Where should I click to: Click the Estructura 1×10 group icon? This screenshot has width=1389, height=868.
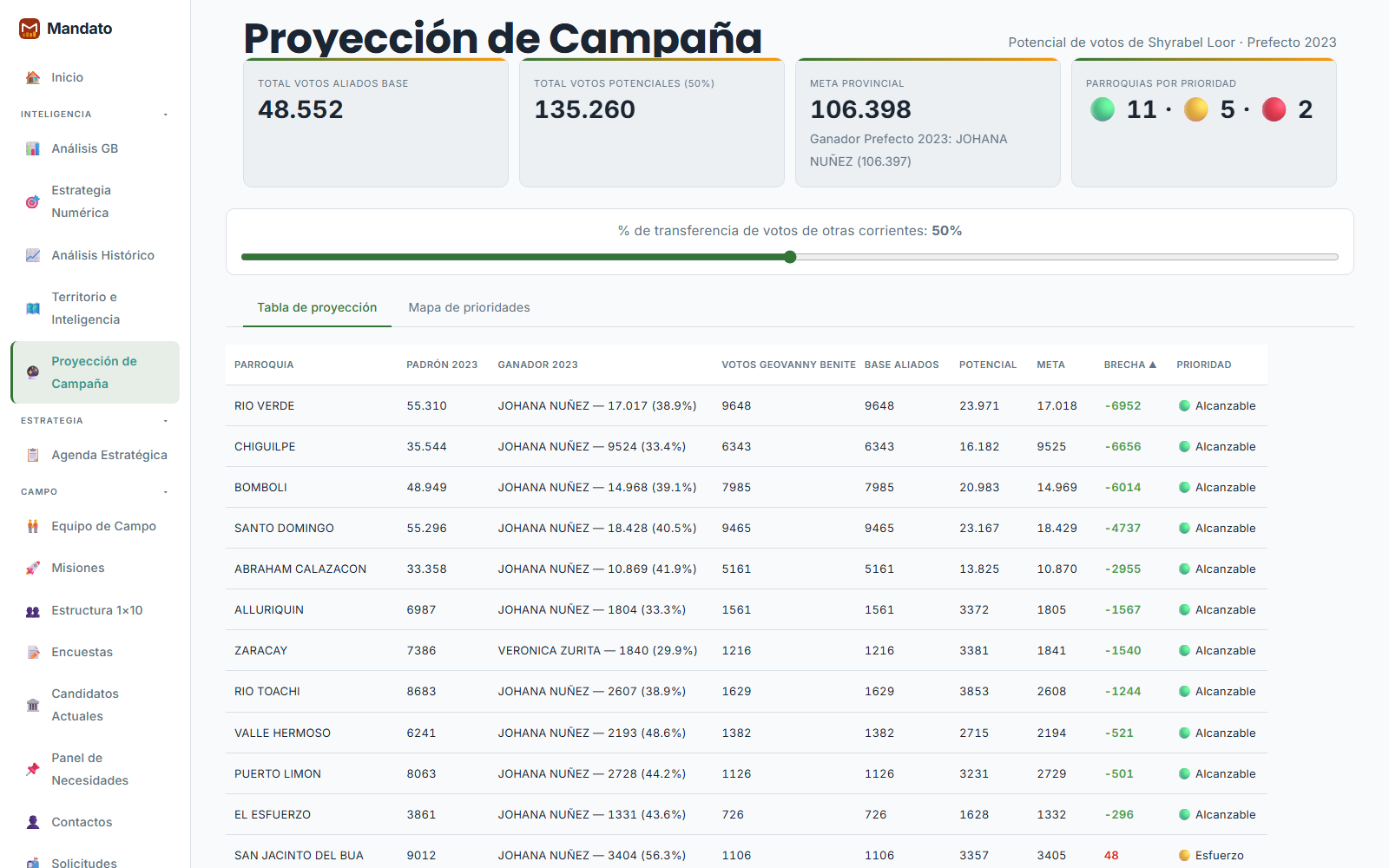coord(33,610)
